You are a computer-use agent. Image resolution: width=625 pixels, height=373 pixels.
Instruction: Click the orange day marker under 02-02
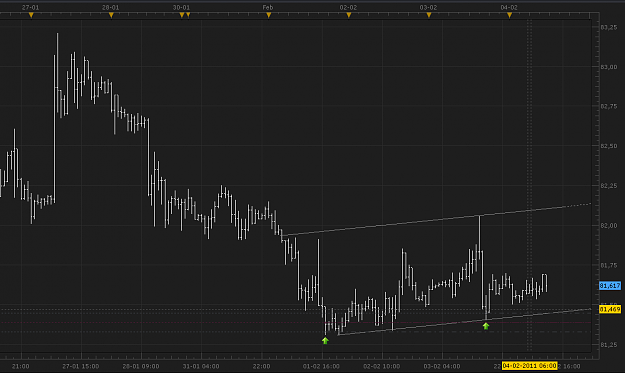pos(349,15)
